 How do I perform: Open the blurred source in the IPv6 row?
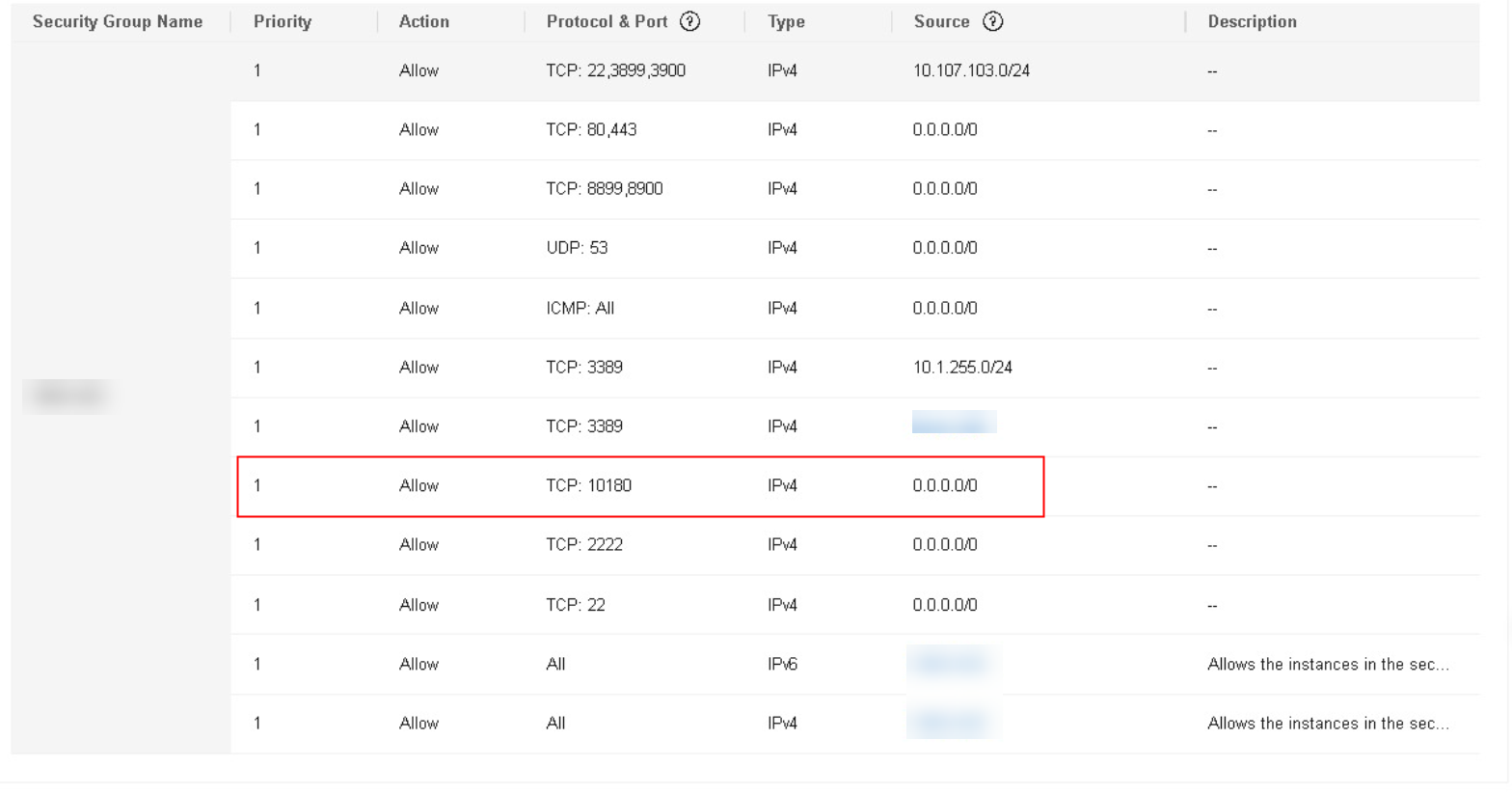(x=953, y=664)
